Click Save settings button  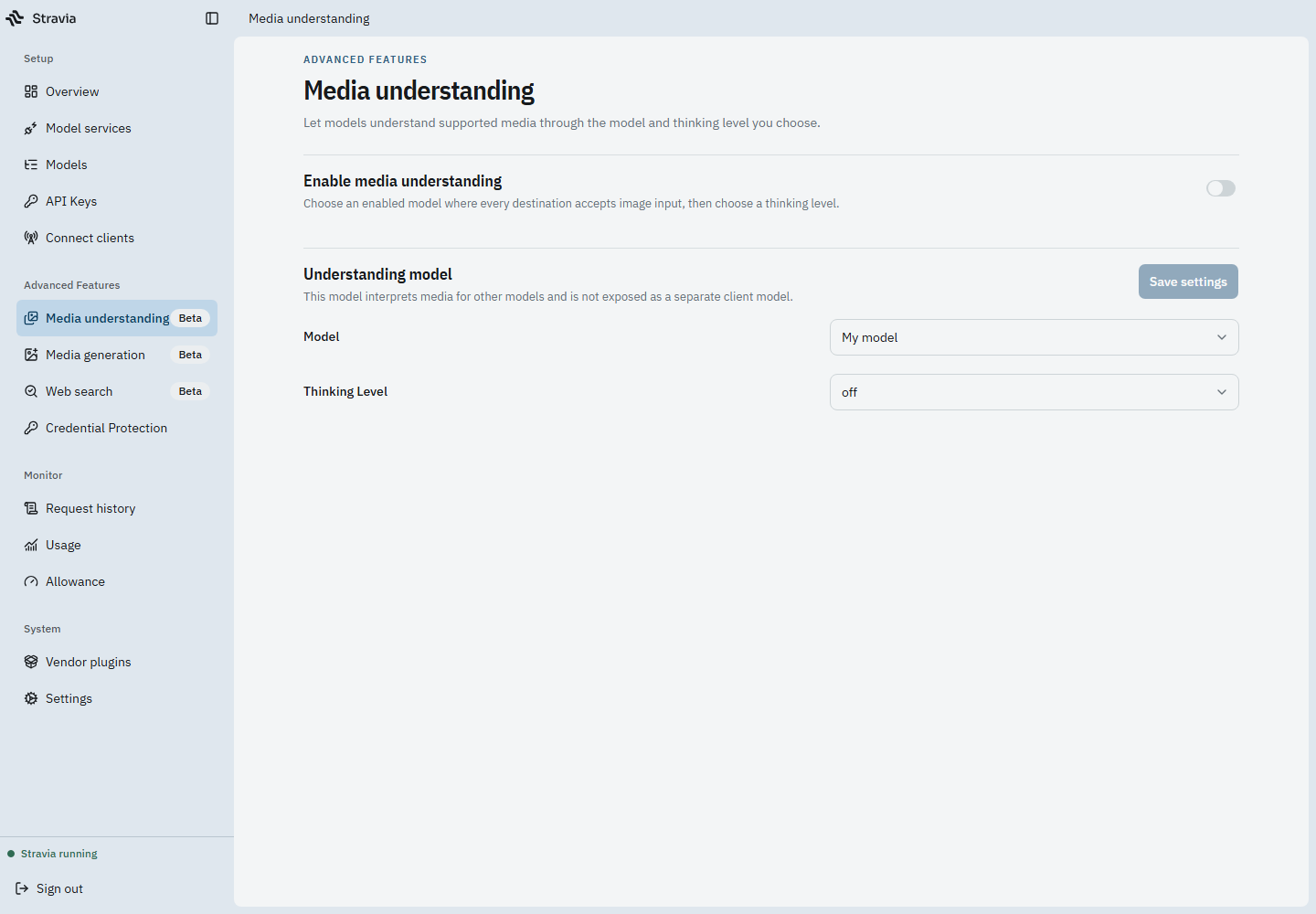coord(1188,282)
